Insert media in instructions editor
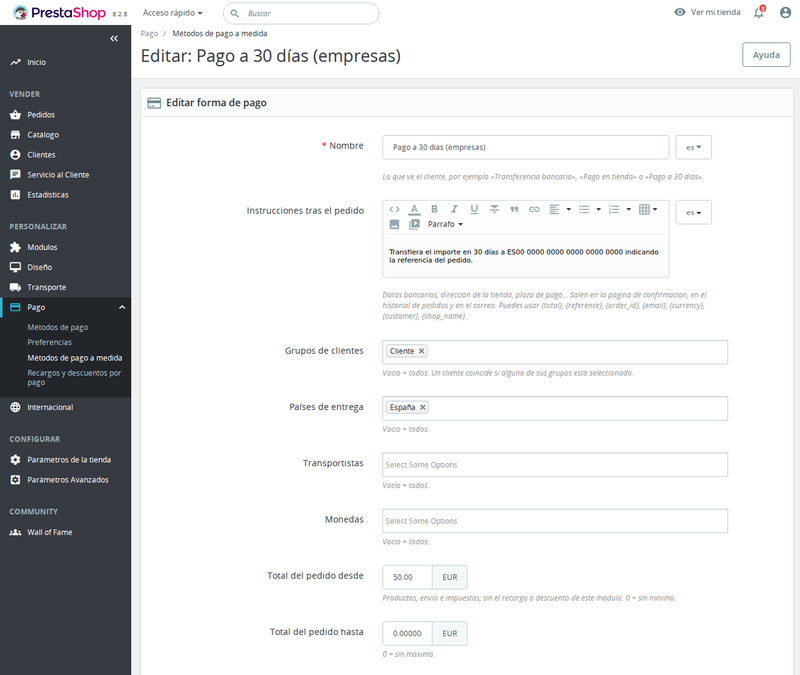Screen dimensions: 800x675 pyautogui.click(x=414, y=224)
